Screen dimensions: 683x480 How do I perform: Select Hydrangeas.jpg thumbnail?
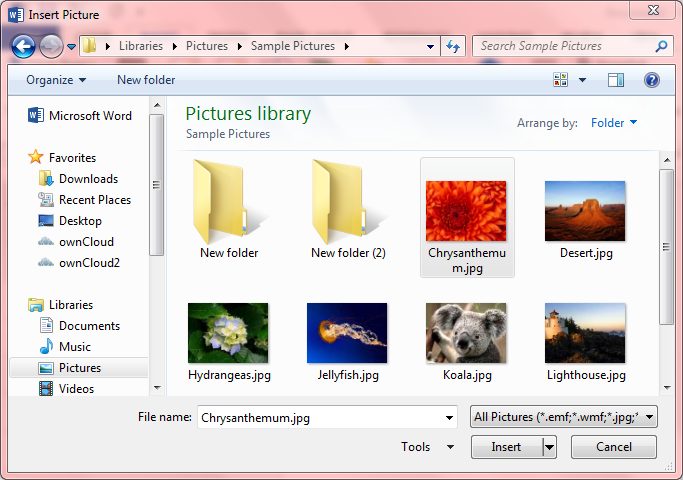(228, 333)
